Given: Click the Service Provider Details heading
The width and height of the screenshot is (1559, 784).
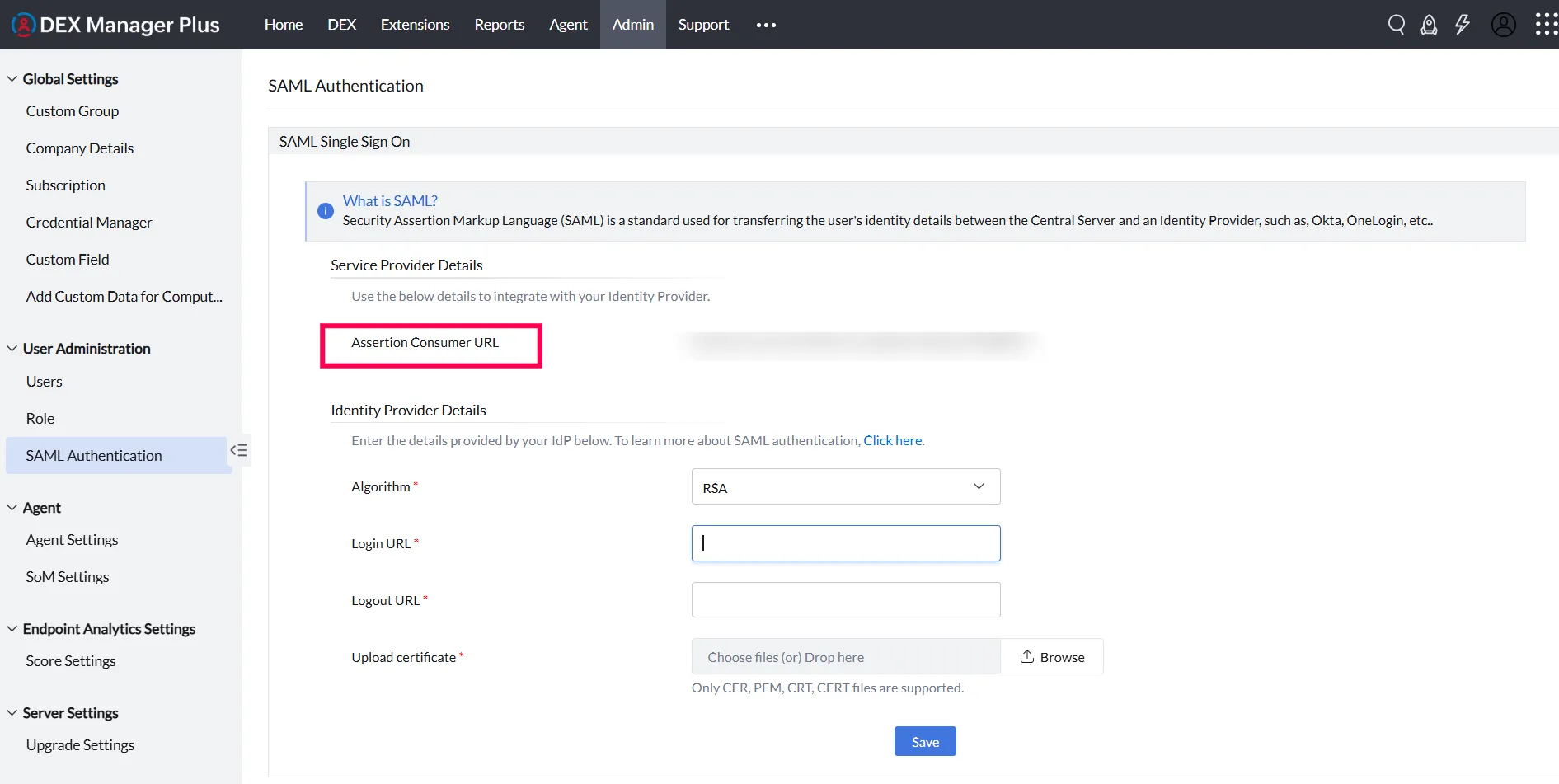Looking at the screenshot, I should pos(406,265).
